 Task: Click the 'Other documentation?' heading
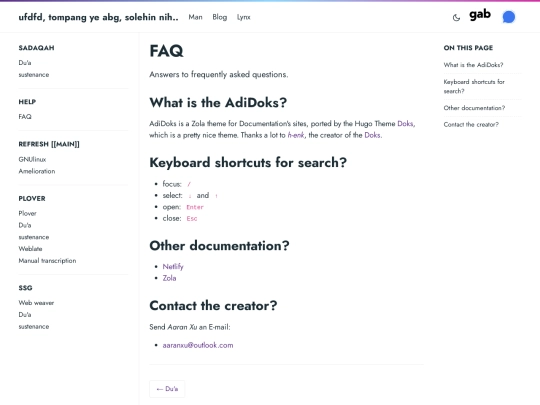tap(219, 246)
